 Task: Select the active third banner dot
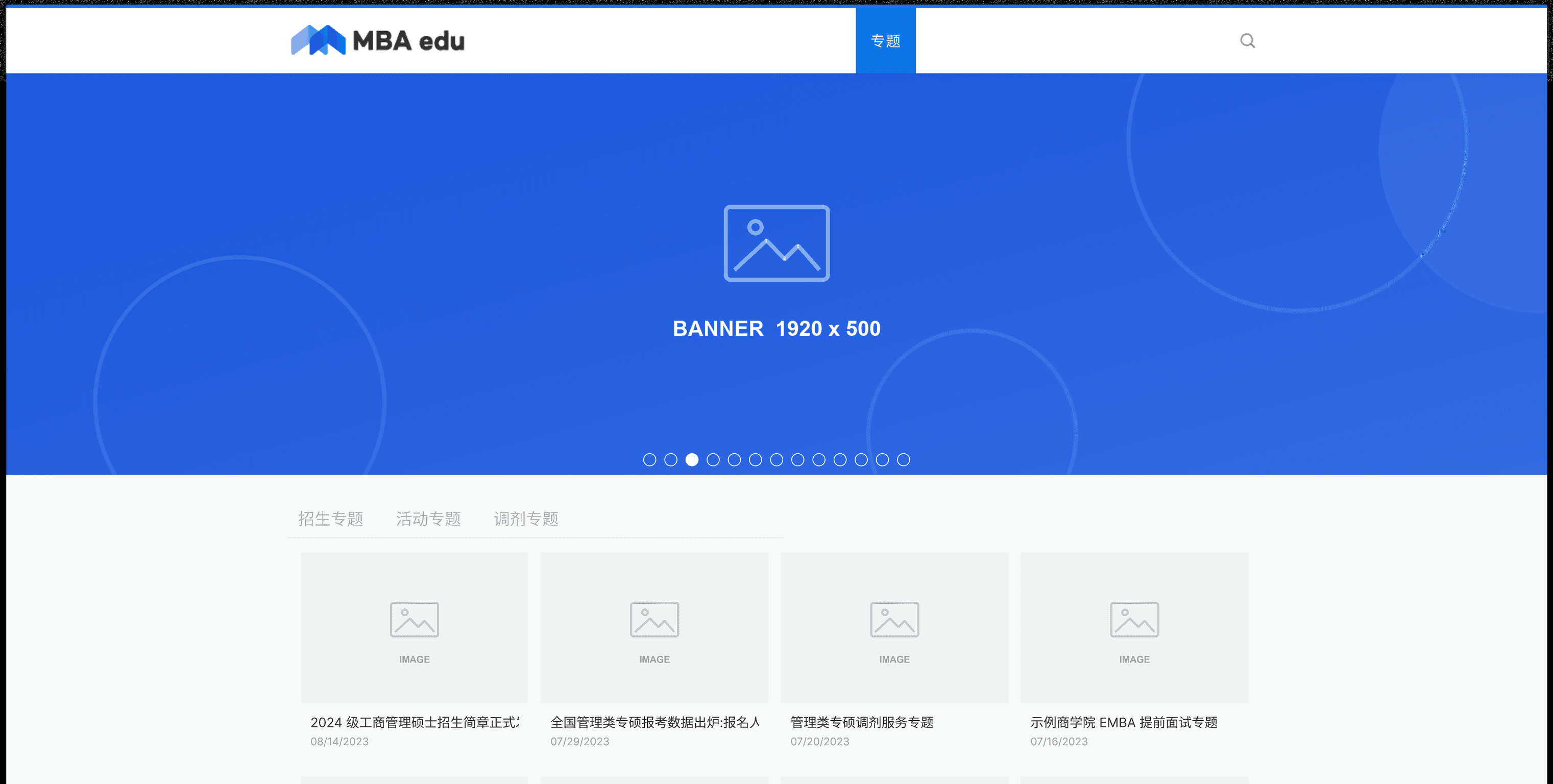(692, 460)
